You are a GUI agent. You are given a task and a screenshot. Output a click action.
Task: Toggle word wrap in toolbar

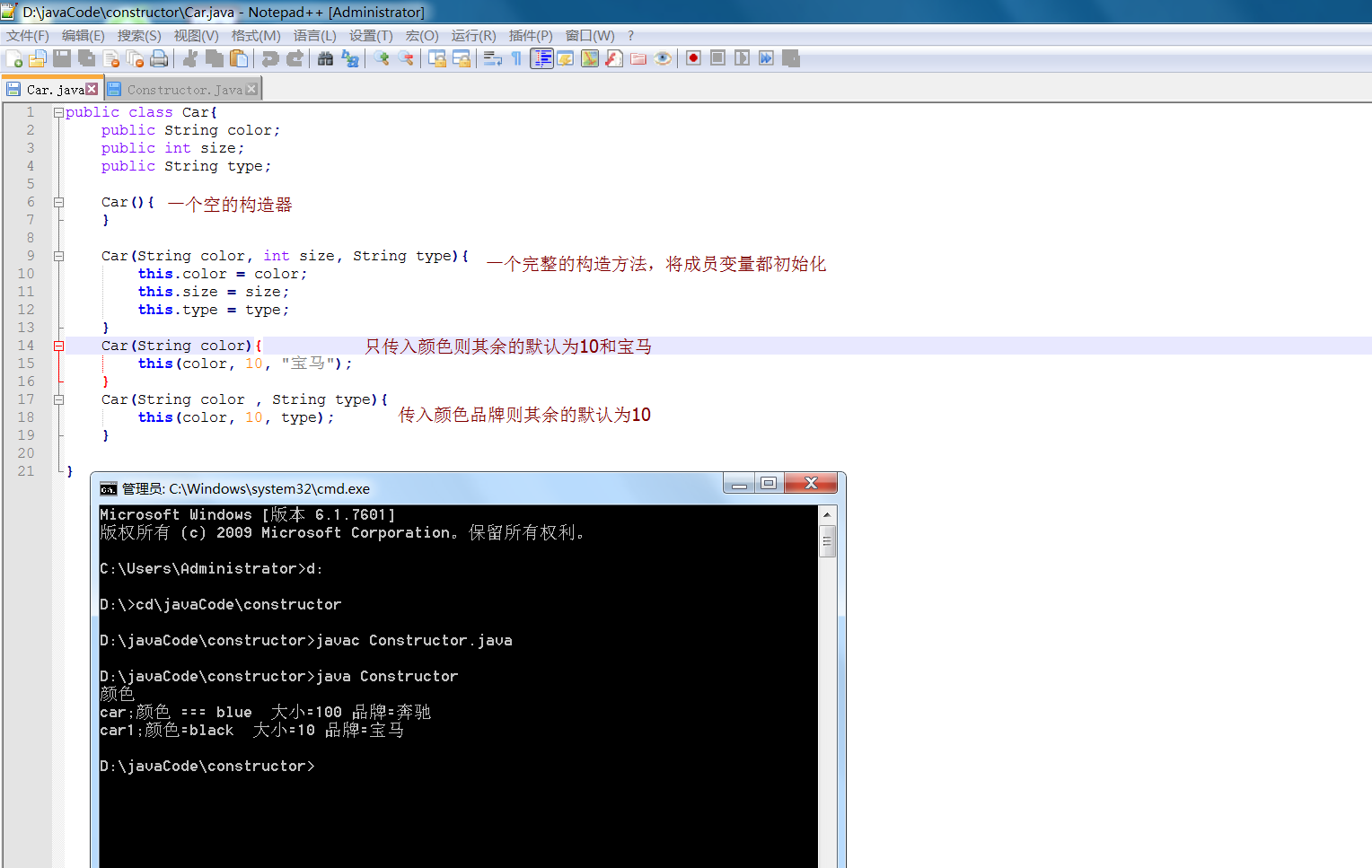(492, 58)
